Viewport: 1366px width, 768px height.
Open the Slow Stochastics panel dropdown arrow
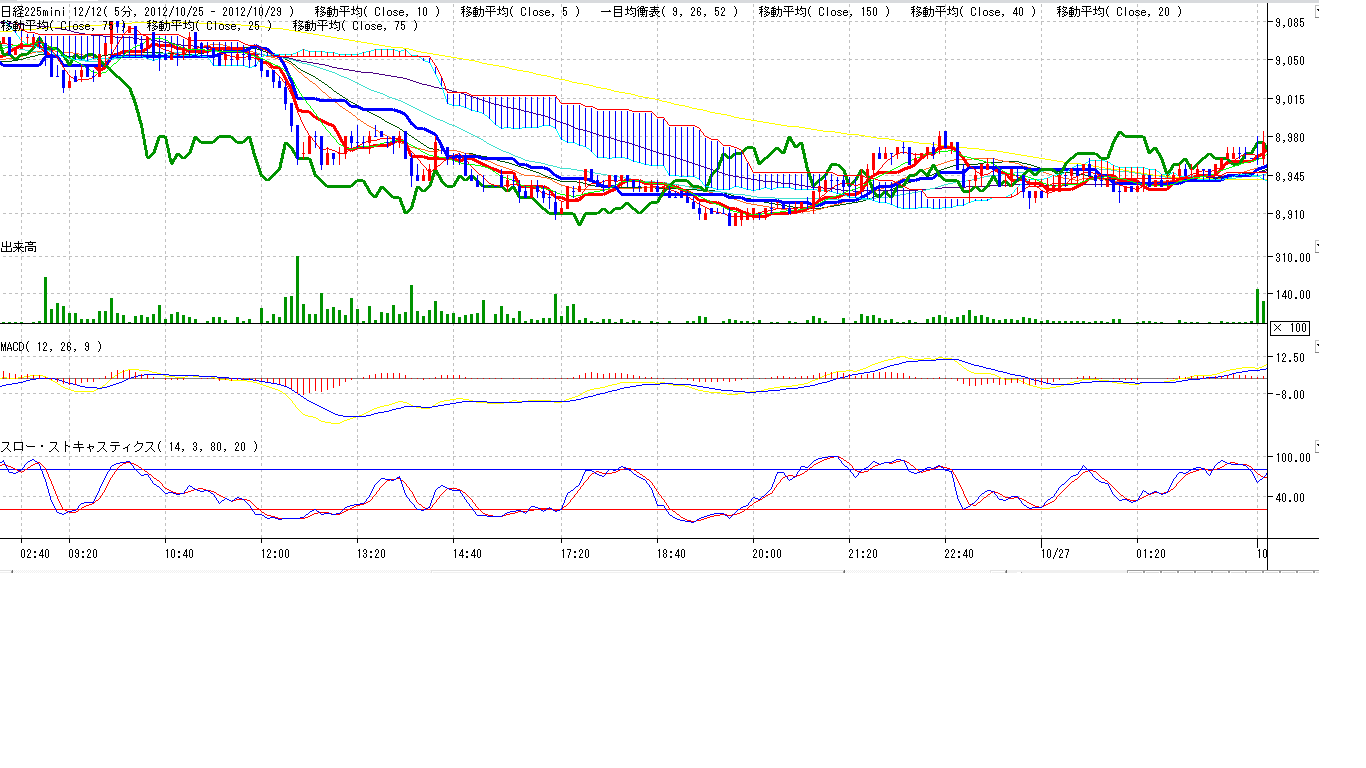tap(1316, 445)
